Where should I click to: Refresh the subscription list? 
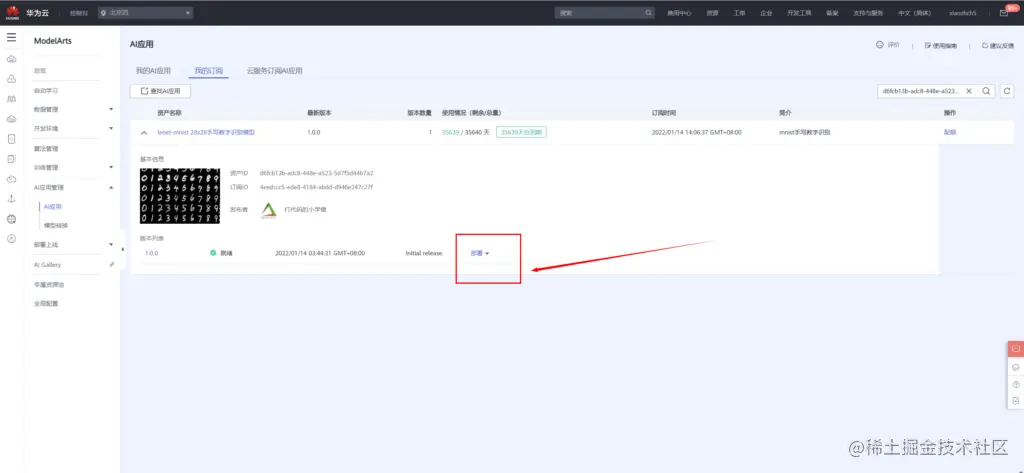[x=1006, y=91]
